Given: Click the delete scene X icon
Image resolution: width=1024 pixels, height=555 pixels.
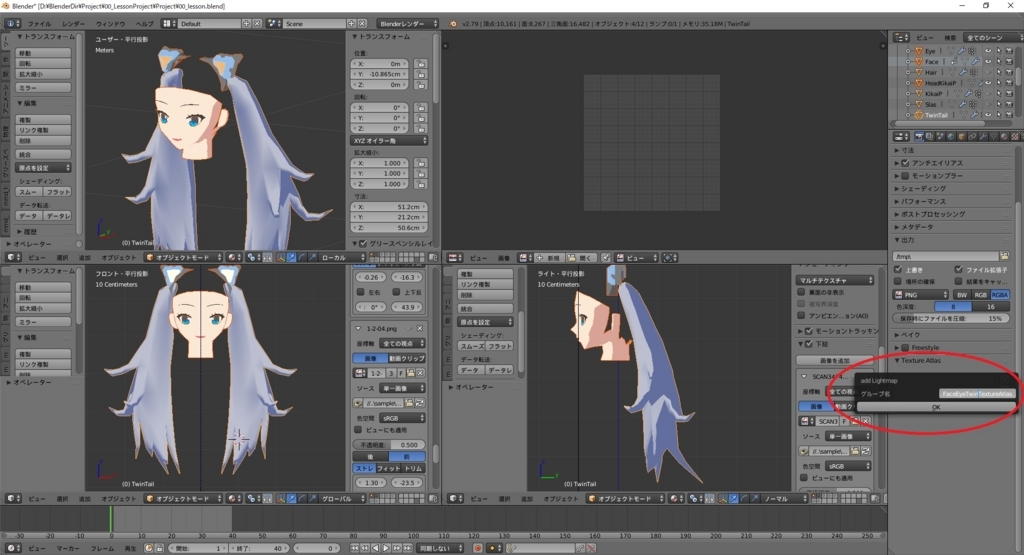Looking at the screenshot, I should coord(362,24).
